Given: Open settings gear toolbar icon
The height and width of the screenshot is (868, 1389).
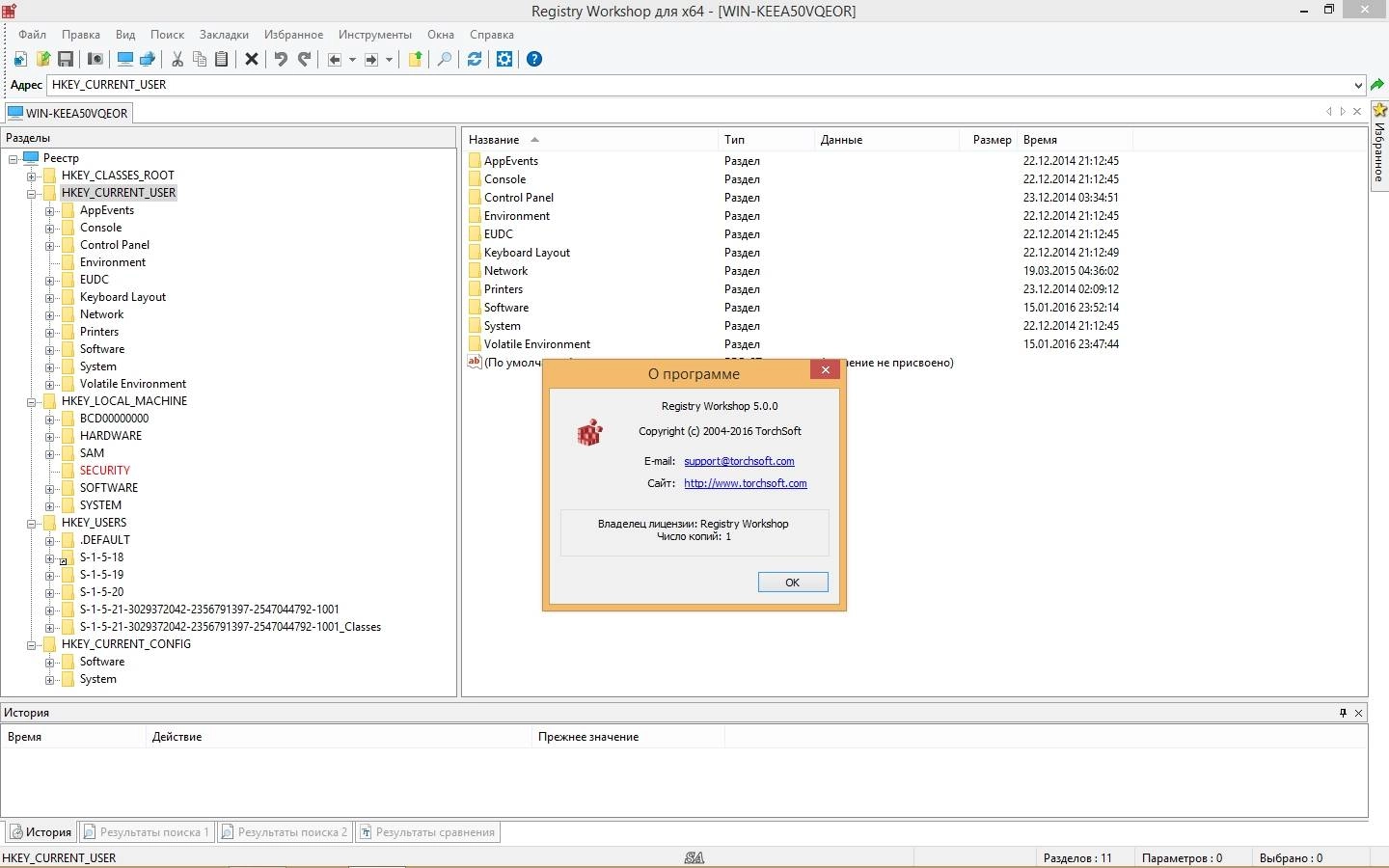Looking at the screenshot, I should click(504, 59).
